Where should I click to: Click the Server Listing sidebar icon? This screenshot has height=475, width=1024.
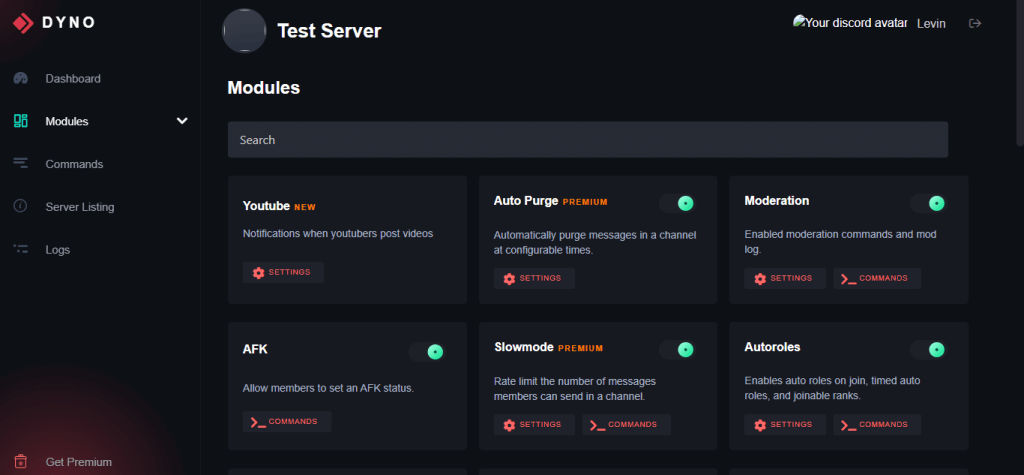pos(20,207)
